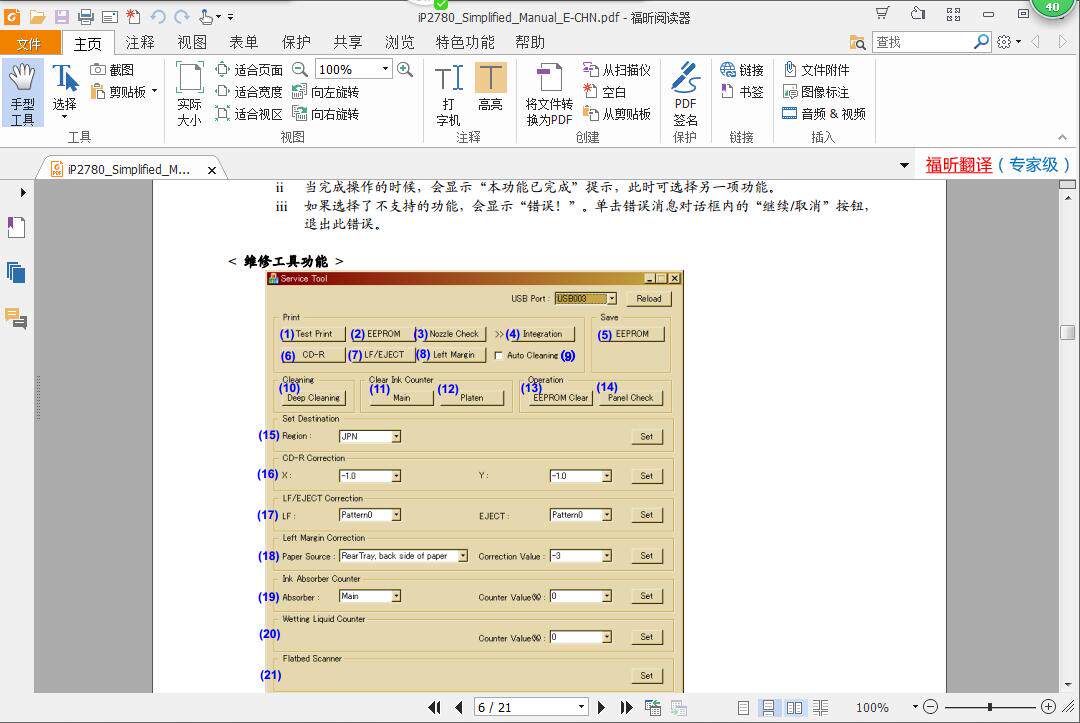Image resolution: width=1080 pixels, height=723 pixels.
Task: Open the comments panel in sidebar
Action: click(16, 319)
